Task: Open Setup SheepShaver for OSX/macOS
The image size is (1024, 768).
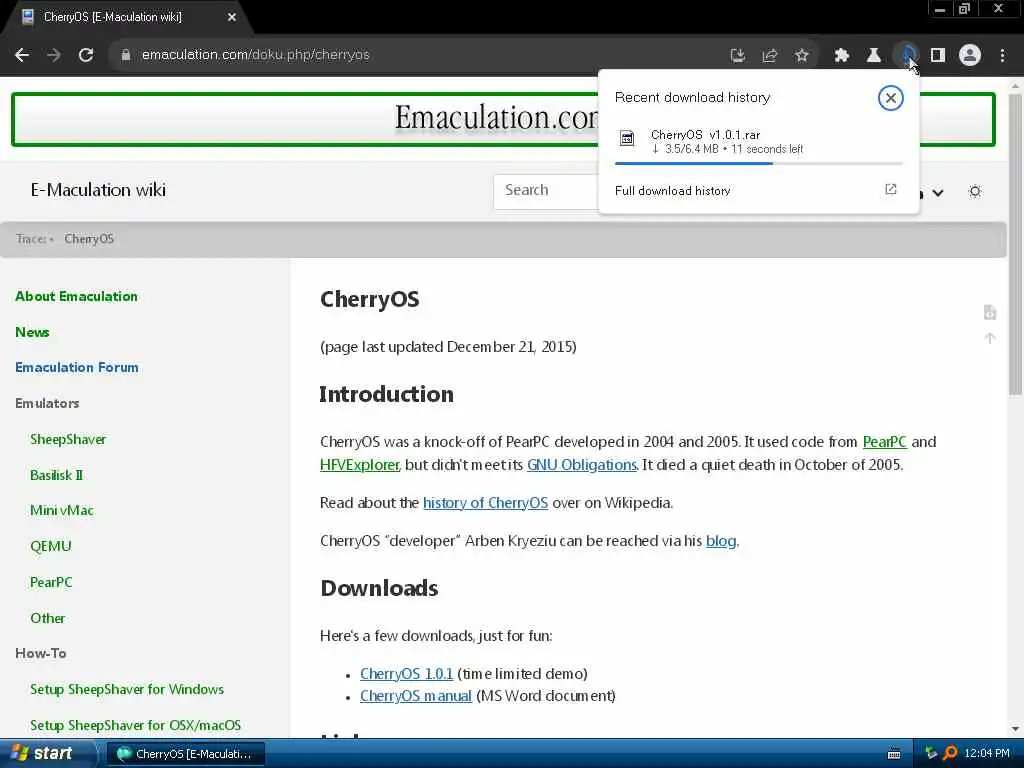Action: [135, 726]
